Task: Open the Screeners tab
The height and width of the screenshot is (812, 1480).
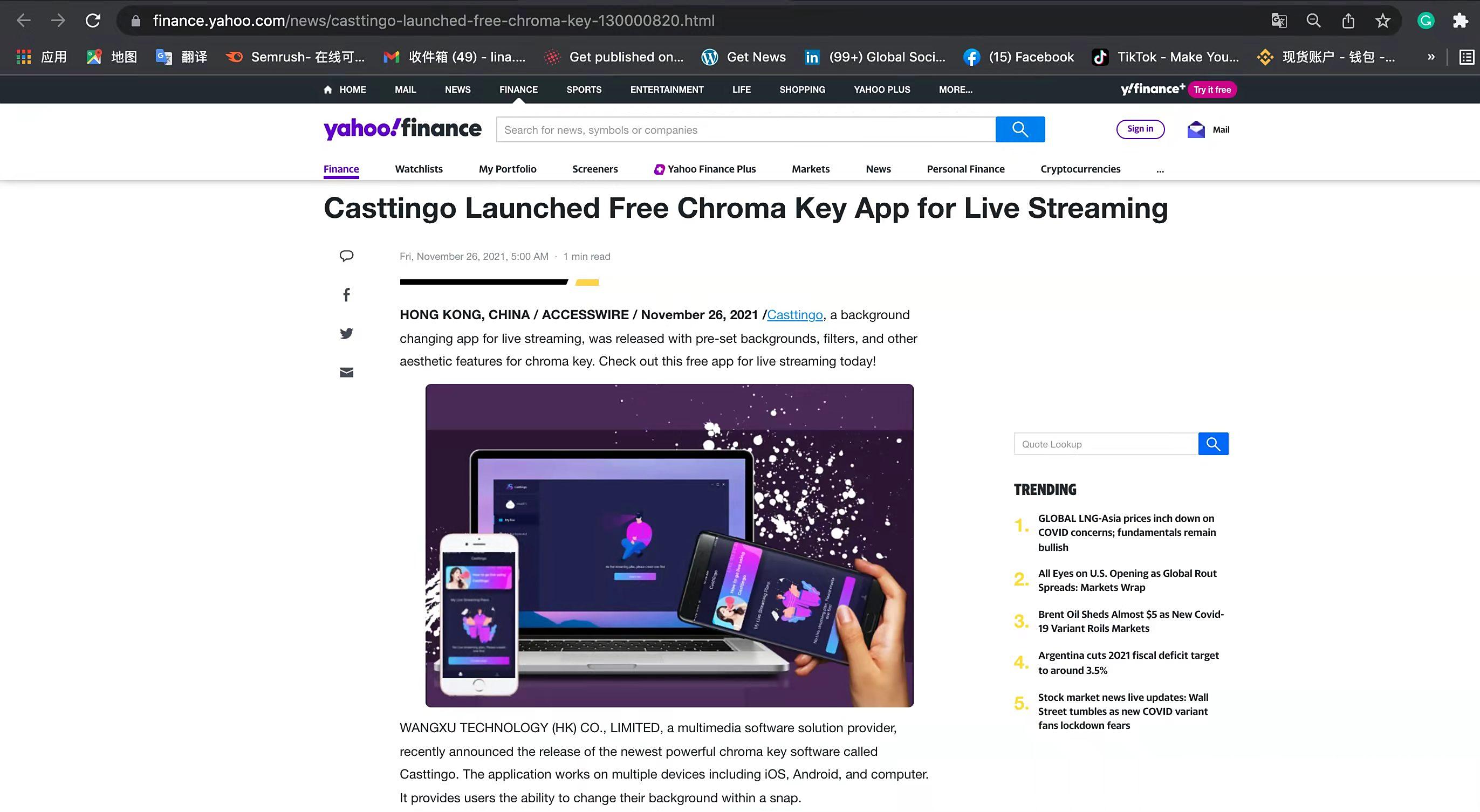Action: click(594, 169)
